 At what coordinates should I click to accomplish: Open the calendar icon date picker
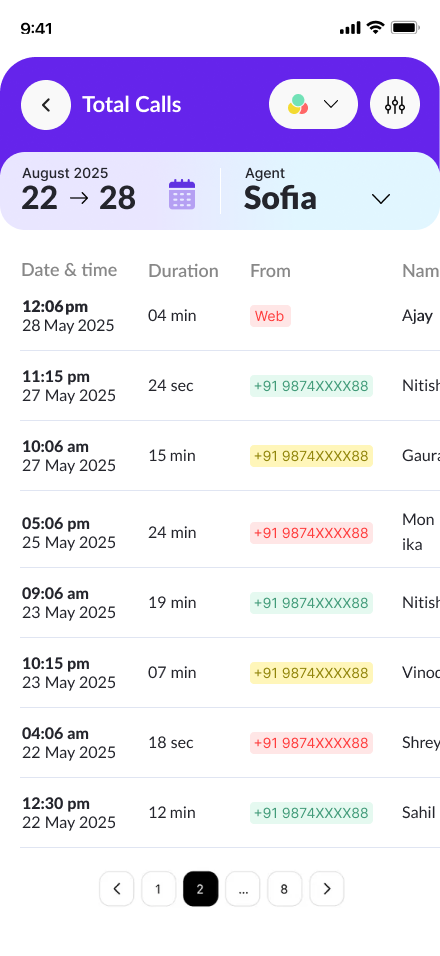click(x=182, y=194)
